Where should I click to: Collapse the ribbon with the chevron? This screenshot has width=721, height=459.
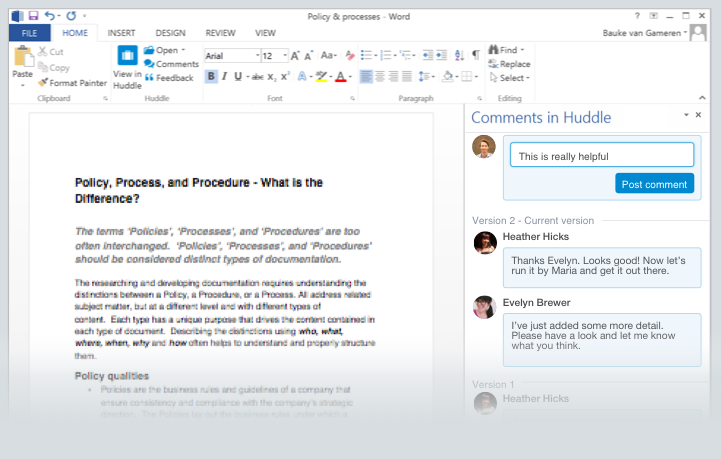point(702,98)
